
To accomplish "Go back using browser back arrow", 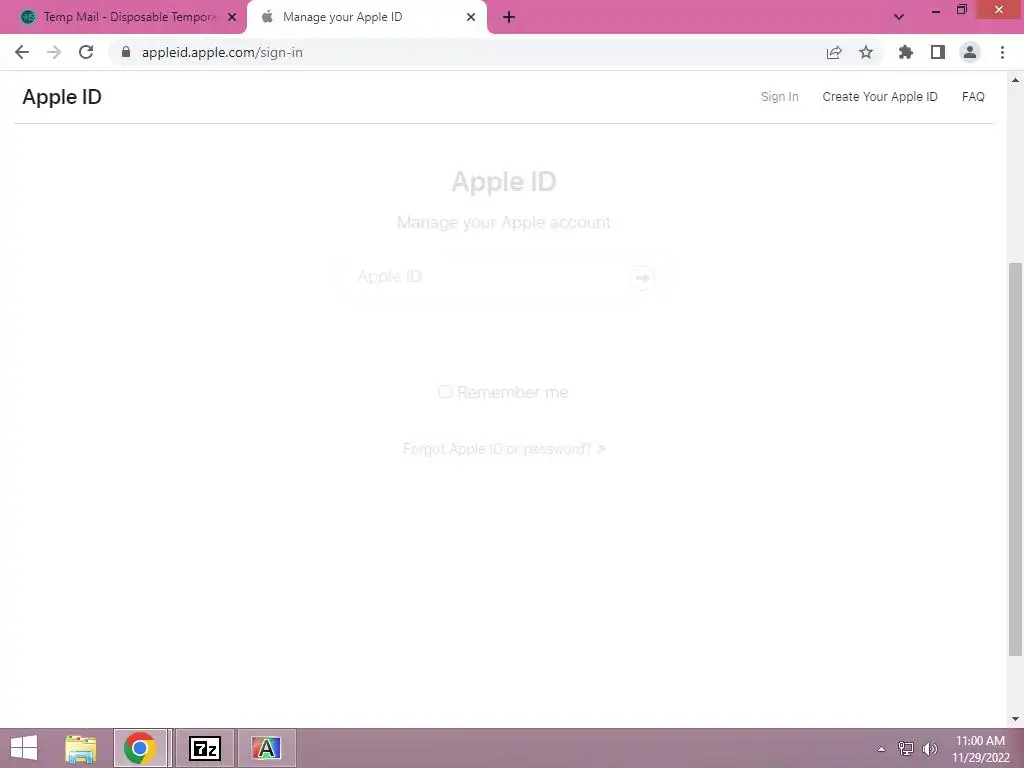I will (x=22, y=52).
